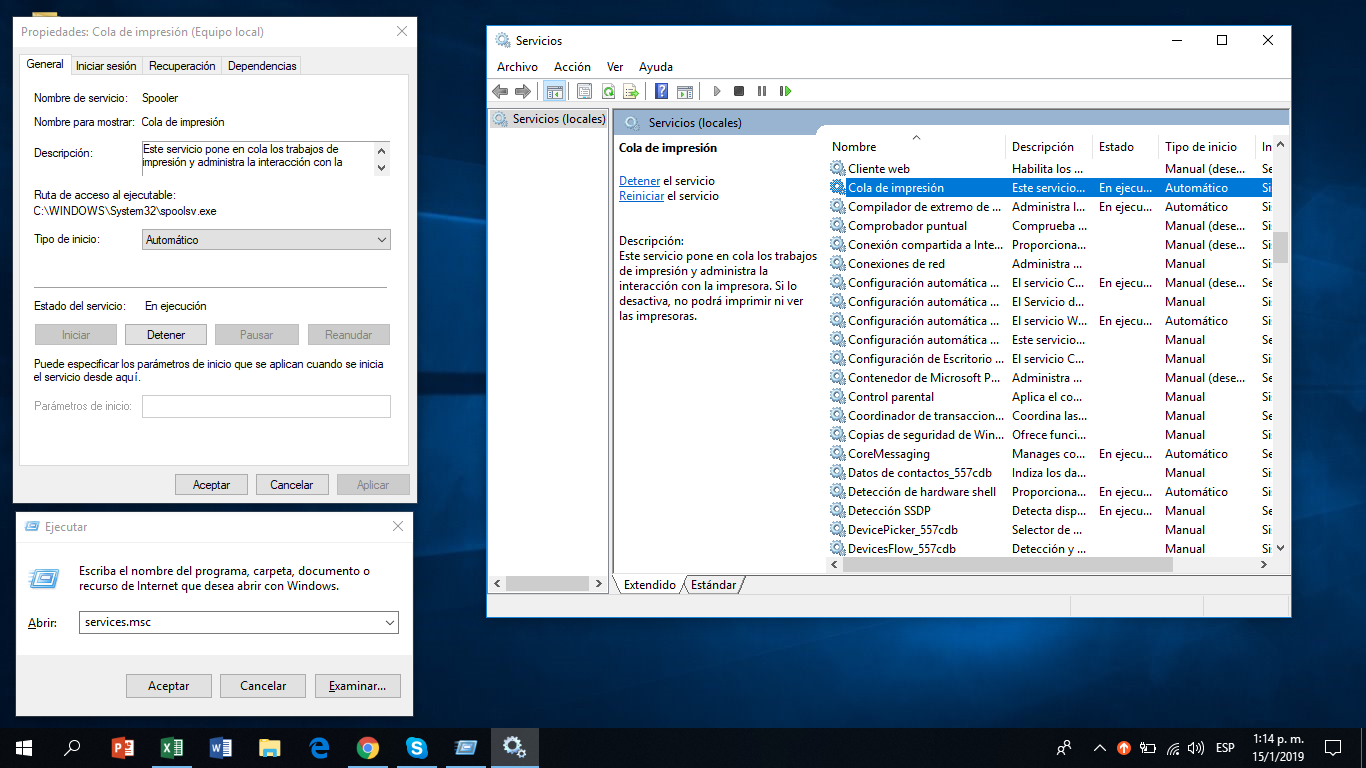The width and height of the screenshot is (1366, 768).
Task: Click the Stop Service toolbar icon
Action: point(739,91)
